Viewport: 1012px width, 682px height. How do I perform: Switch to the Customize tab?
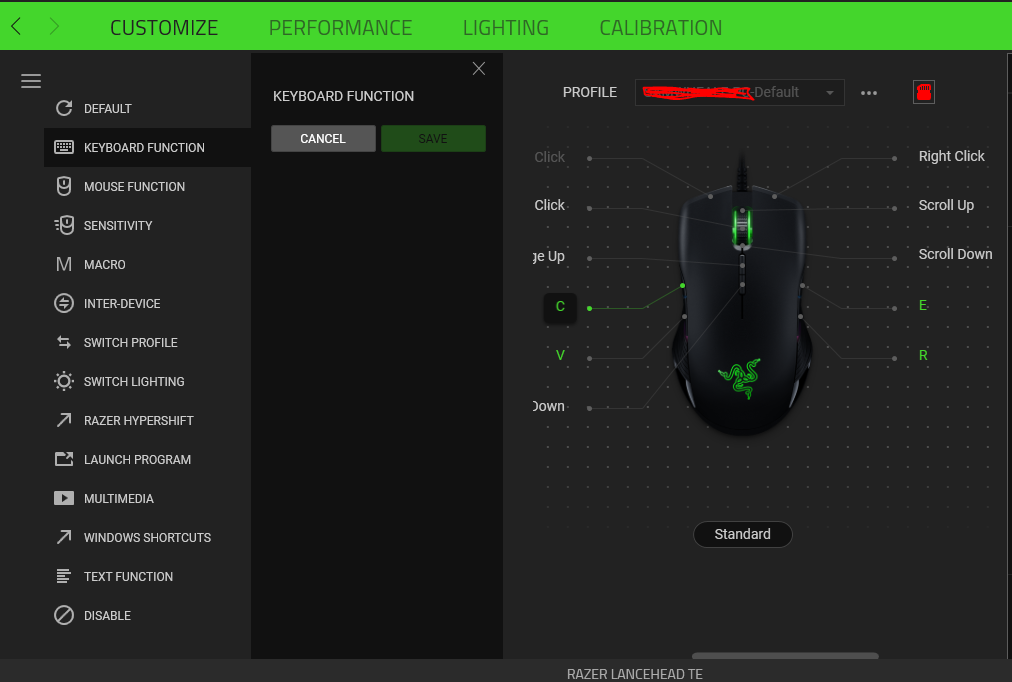pyautogui.click(x=164, y=27)
